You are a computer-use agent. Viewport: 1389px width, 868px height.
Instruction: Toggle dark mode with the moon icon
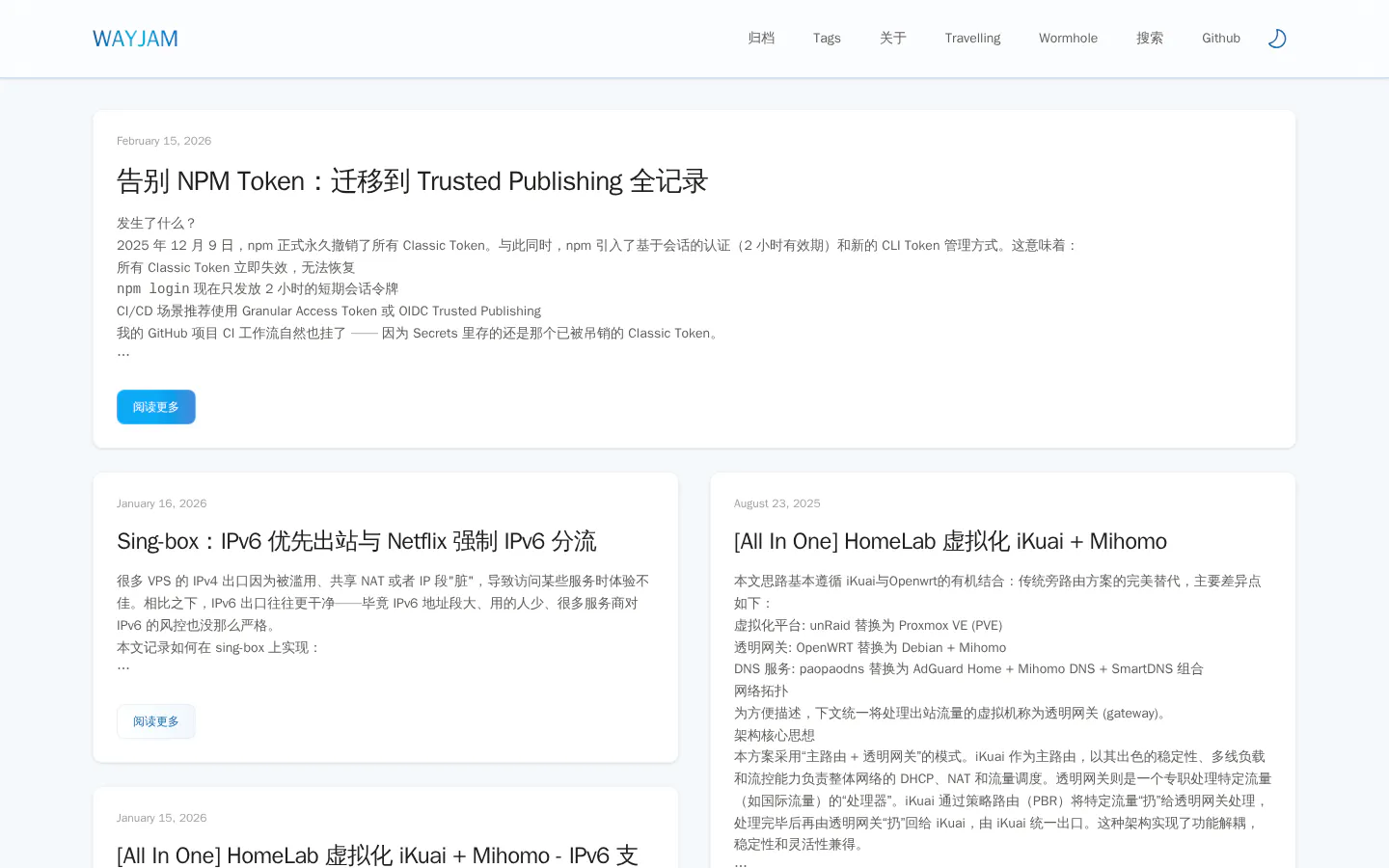point(1276,39)
